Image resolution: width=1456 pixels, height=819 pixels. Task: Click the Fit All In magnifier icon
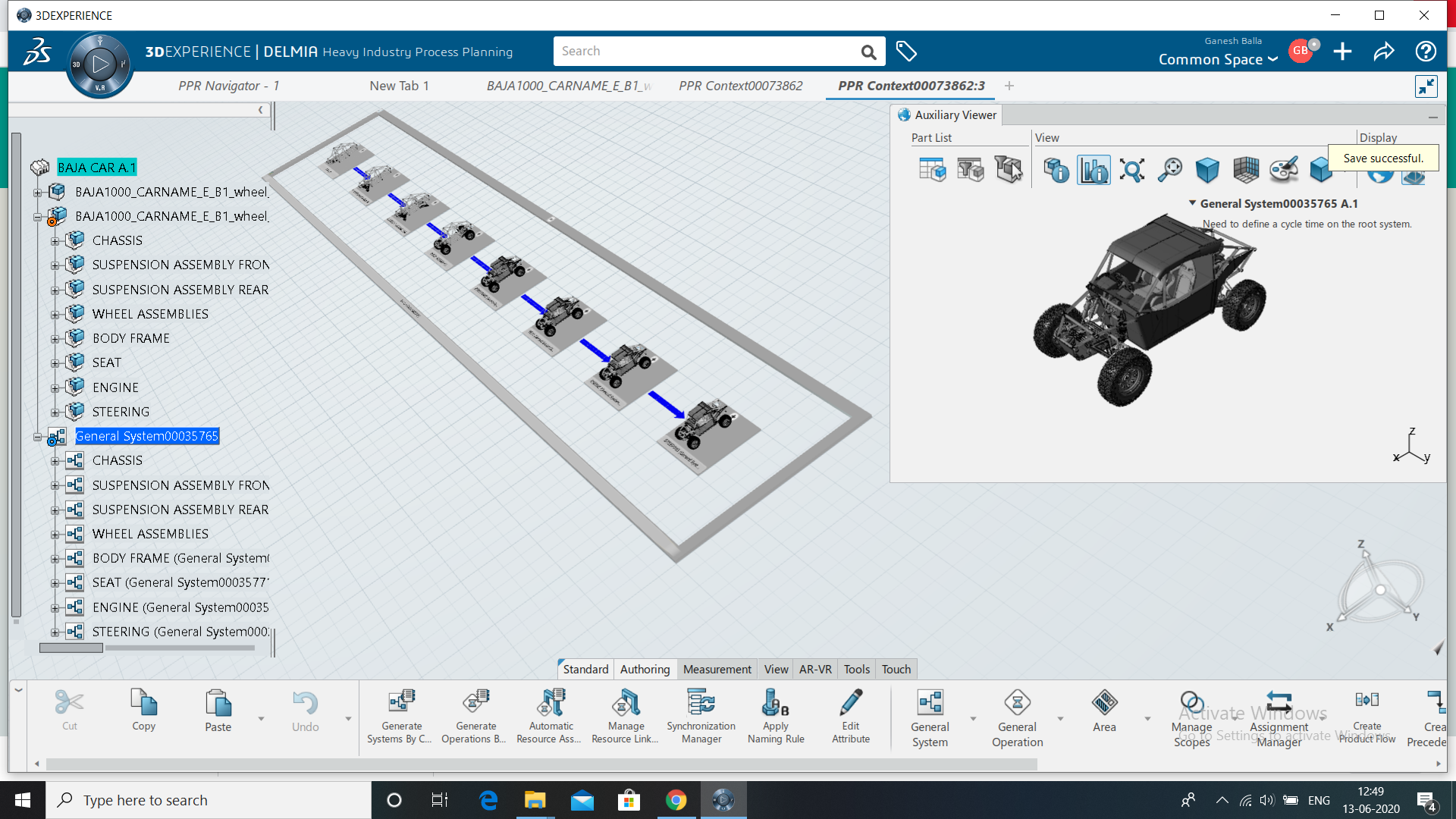tap(1132, 170)
